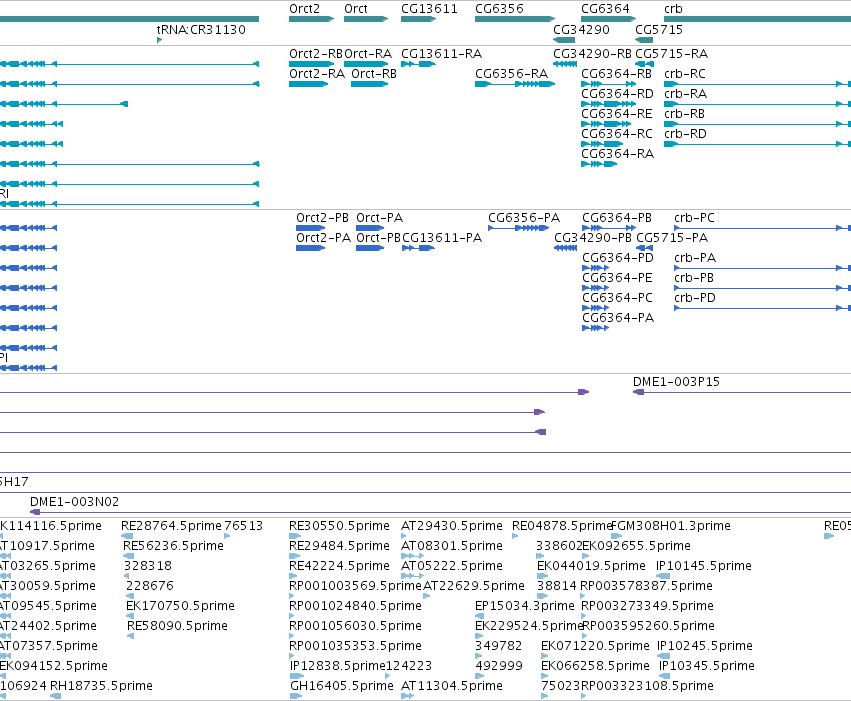This screenshot has width=851, height=701.
Task: Click transcript CG34290-RB
Action: click(x=565, y=64)
